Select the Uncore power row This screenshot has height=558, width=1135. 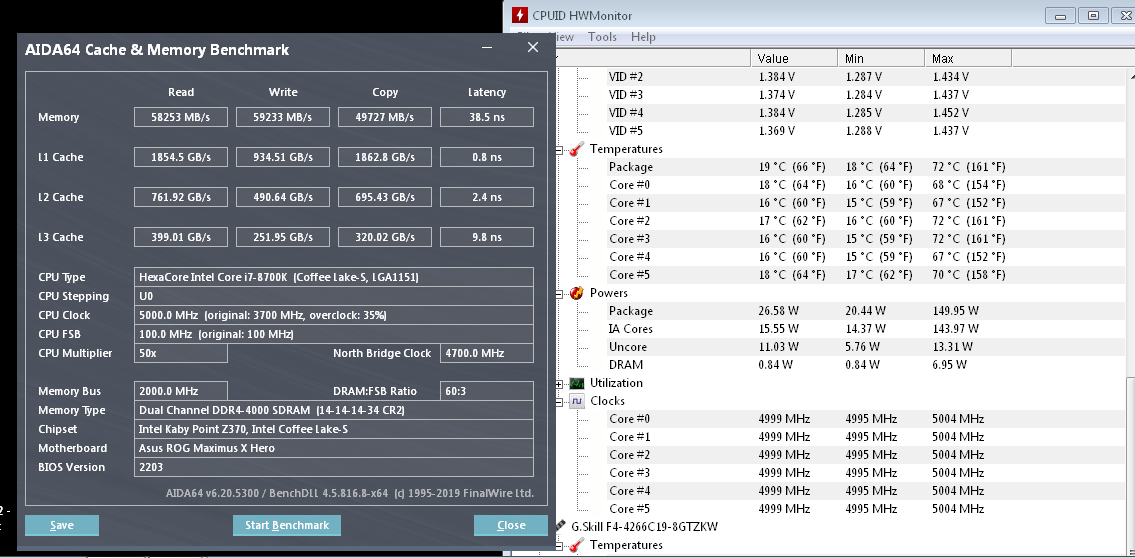[866, 347]
